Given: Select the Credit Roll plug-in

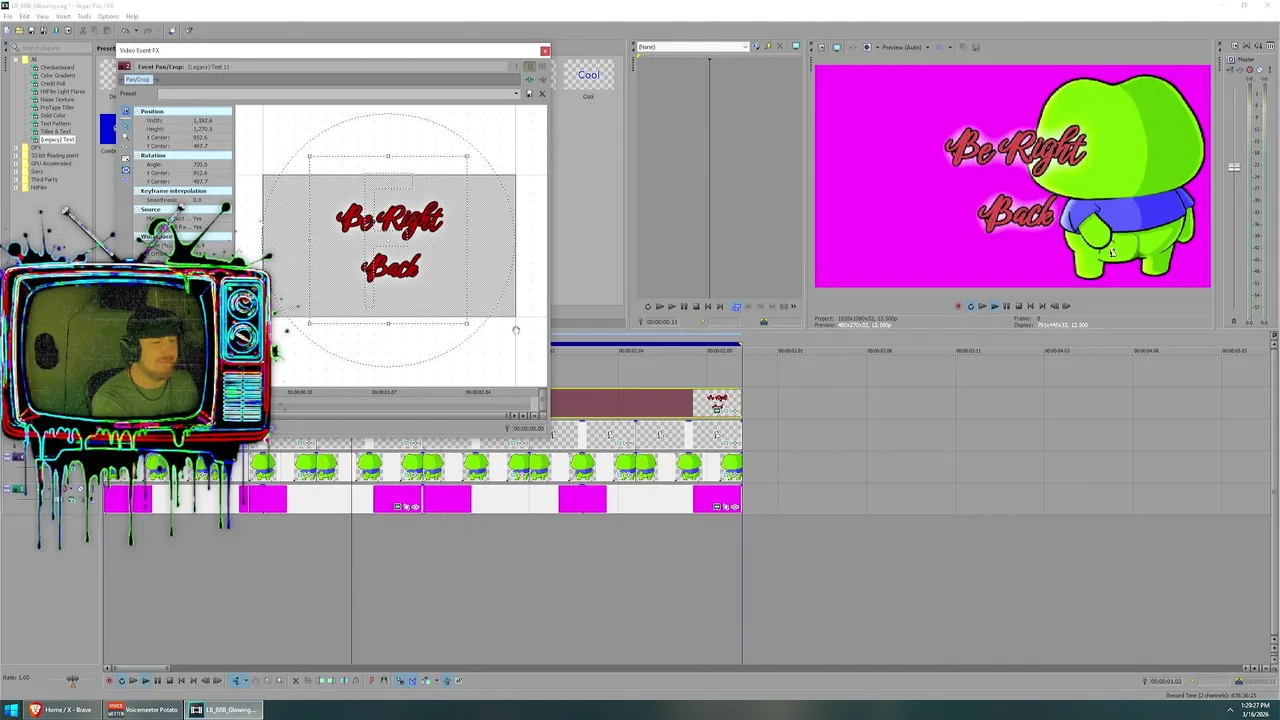Looking at the screenshot, I should [52, 83].
